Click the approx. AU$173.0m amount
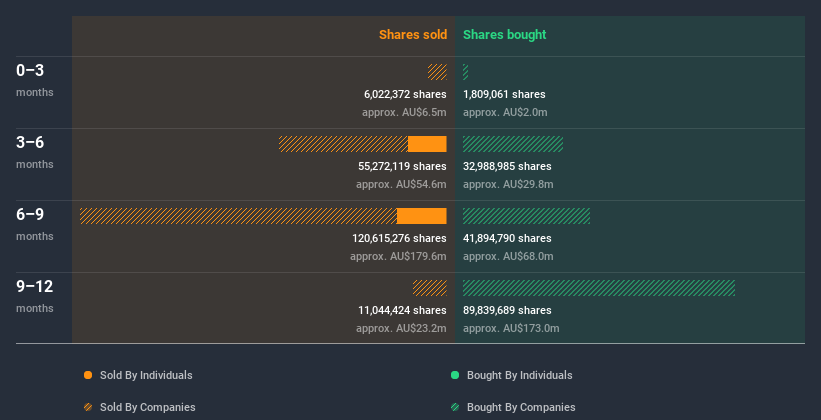This screenshot has width=821, height=420. point(511,328)
